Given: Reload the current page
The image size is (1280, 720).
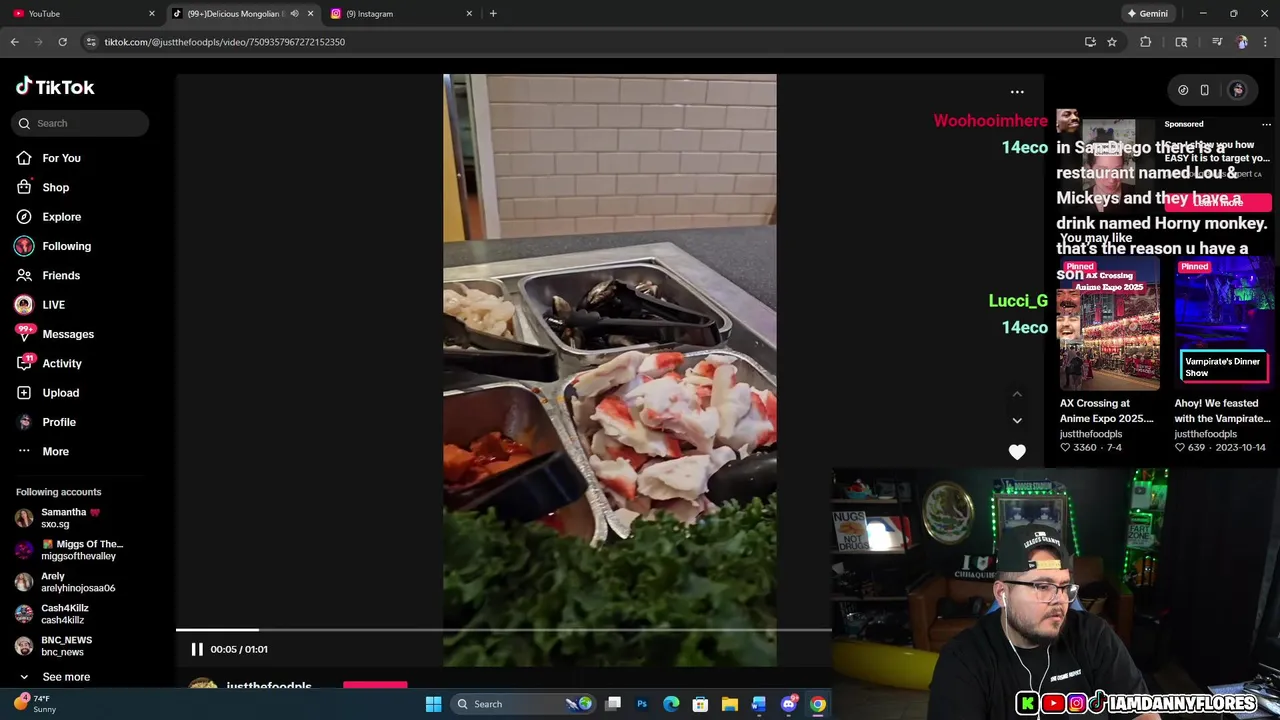Looking at the screenshot, I should point(62,42).
